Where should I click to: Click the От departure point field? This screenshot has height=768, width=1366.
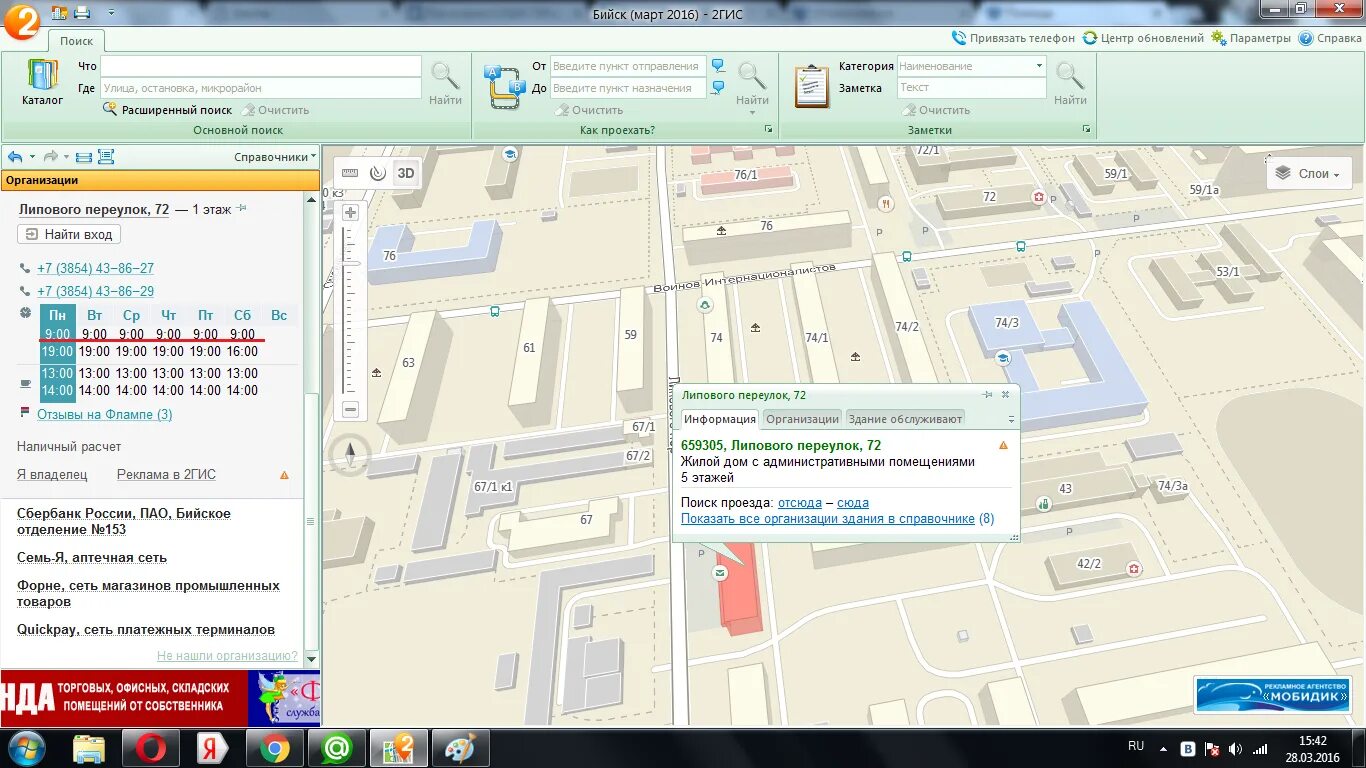click(627, 66)
